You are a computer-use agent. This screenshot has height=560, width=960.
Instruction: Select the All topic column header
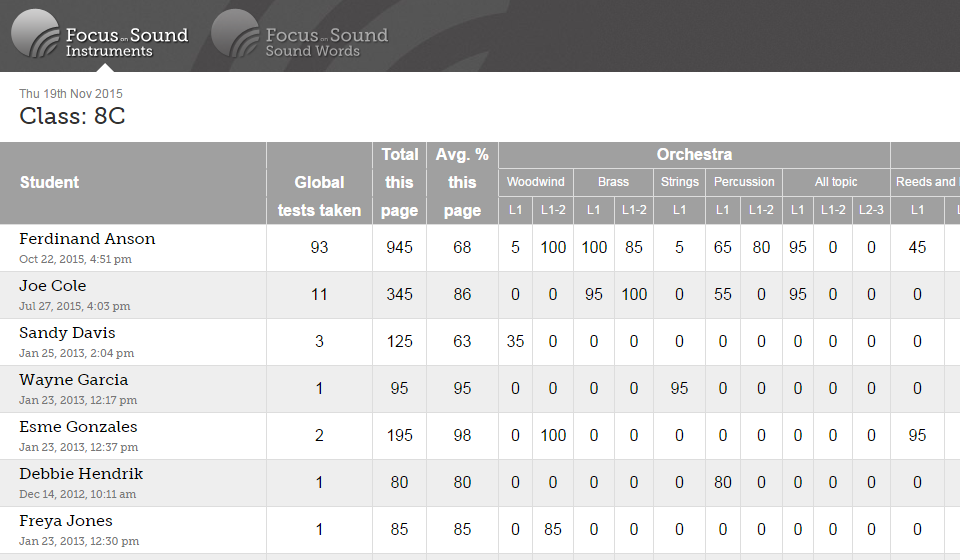pyautogui.click(x=836, y=182)
